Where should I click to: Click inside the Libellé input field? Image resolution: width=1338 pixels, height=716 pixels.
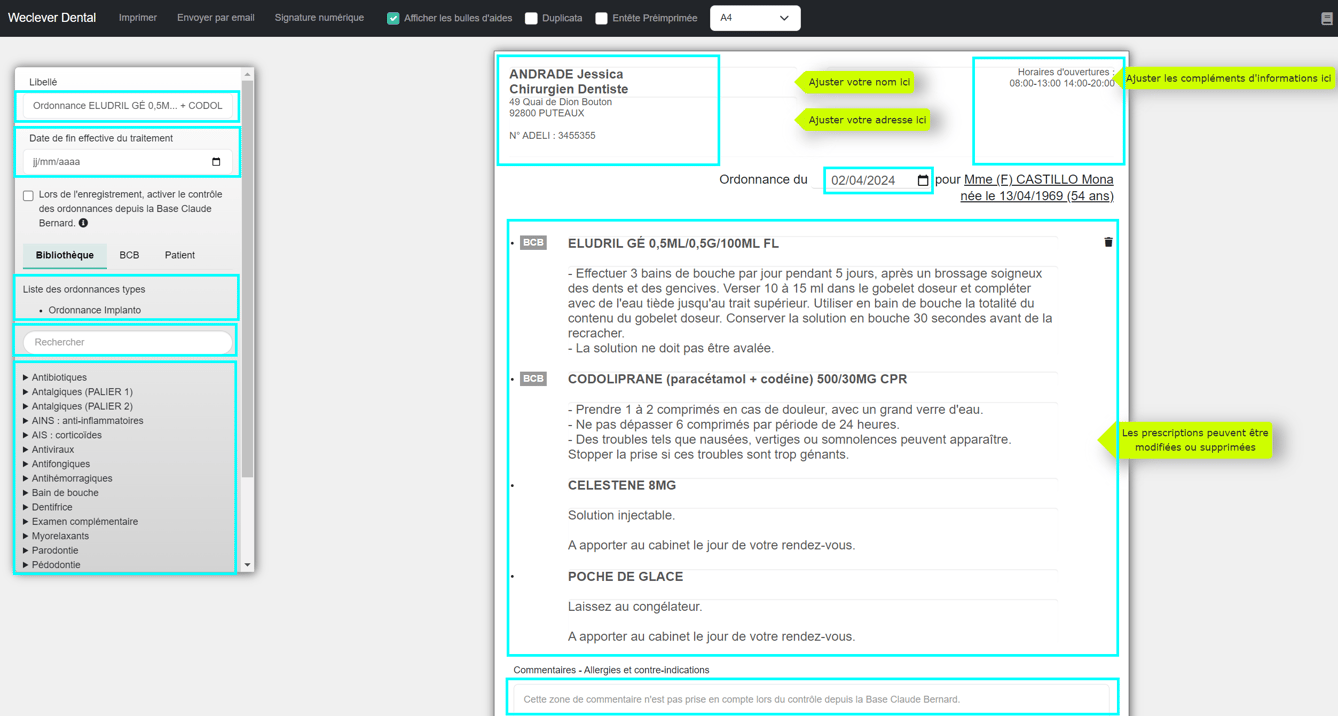128,106
